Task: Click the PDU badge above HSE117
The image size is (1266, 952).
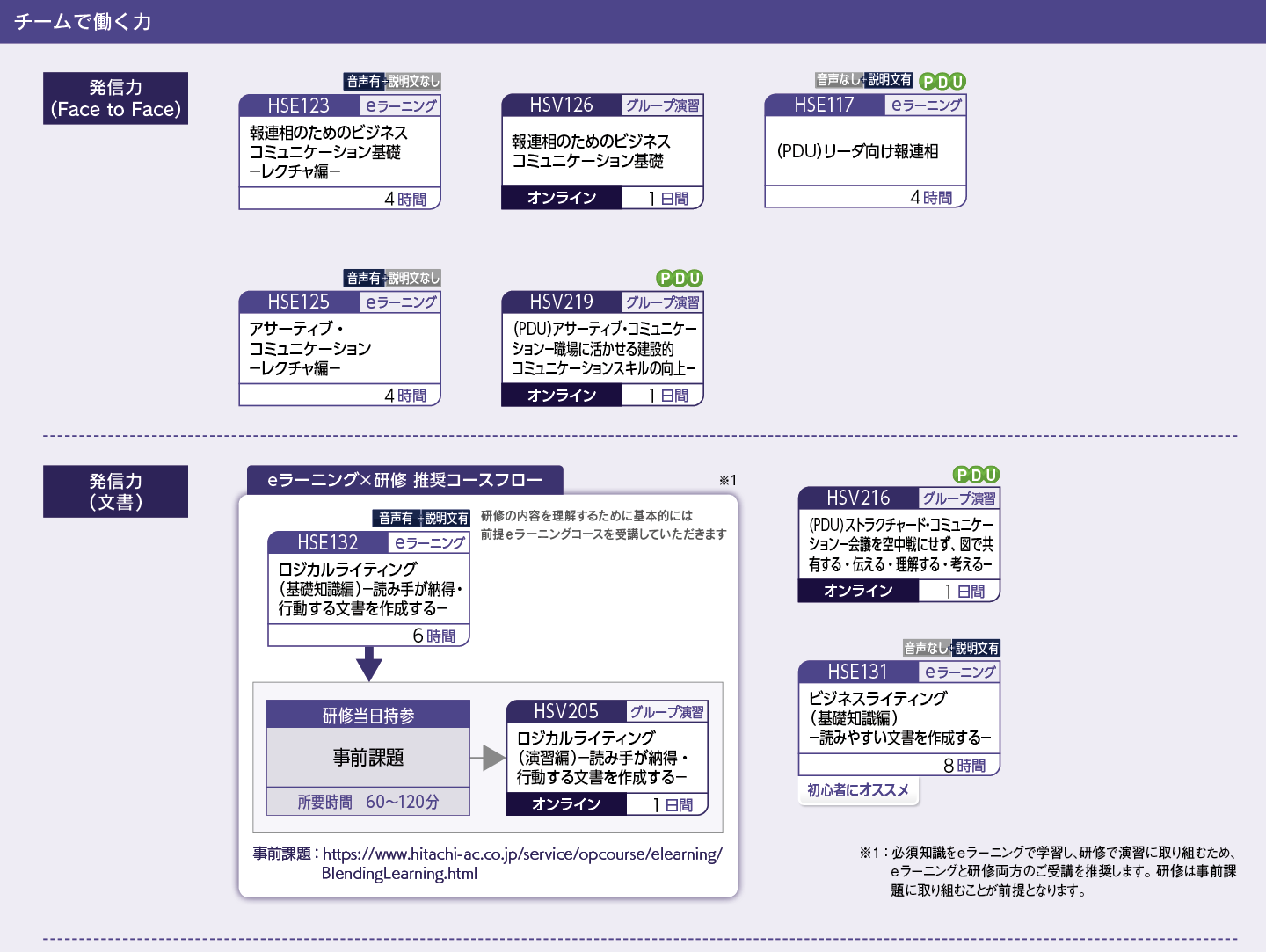Action: [x=942, y=82]
